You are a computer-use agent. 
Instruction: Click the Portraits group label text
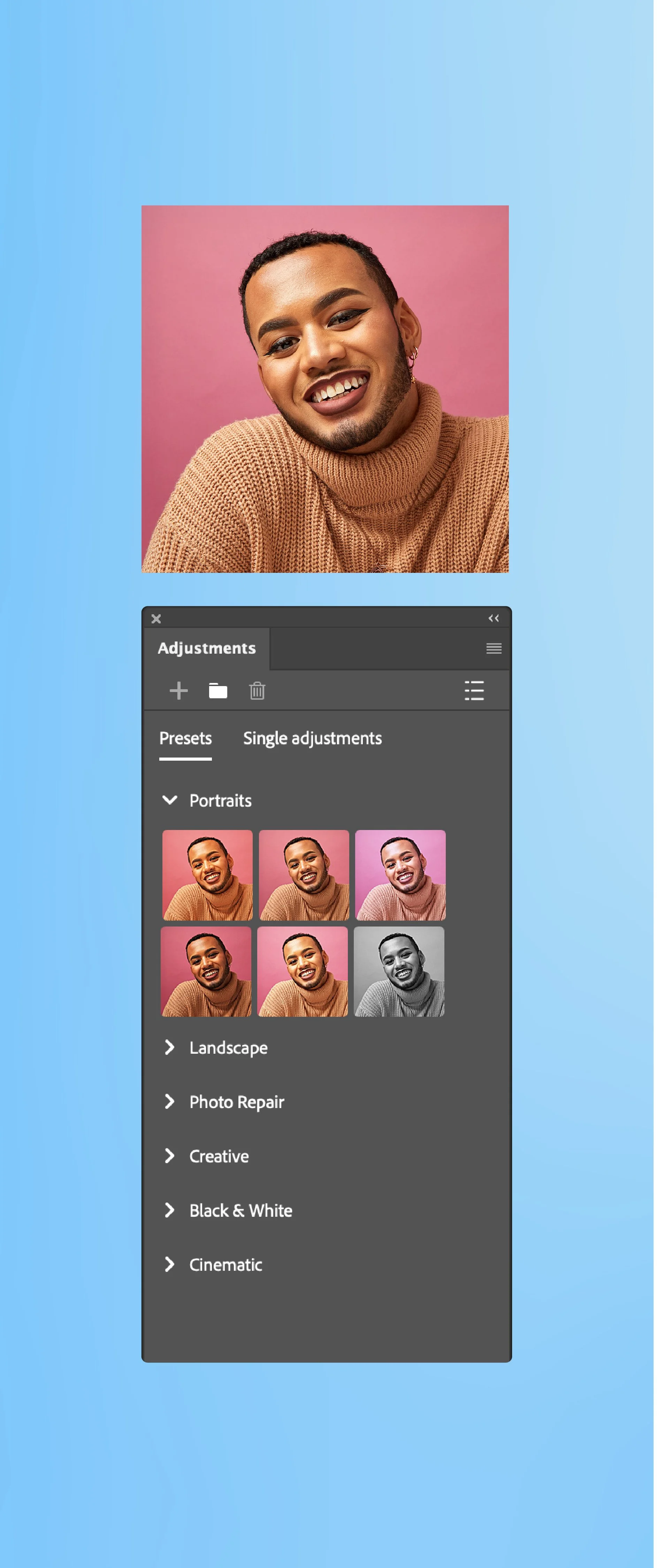[220, 800]
